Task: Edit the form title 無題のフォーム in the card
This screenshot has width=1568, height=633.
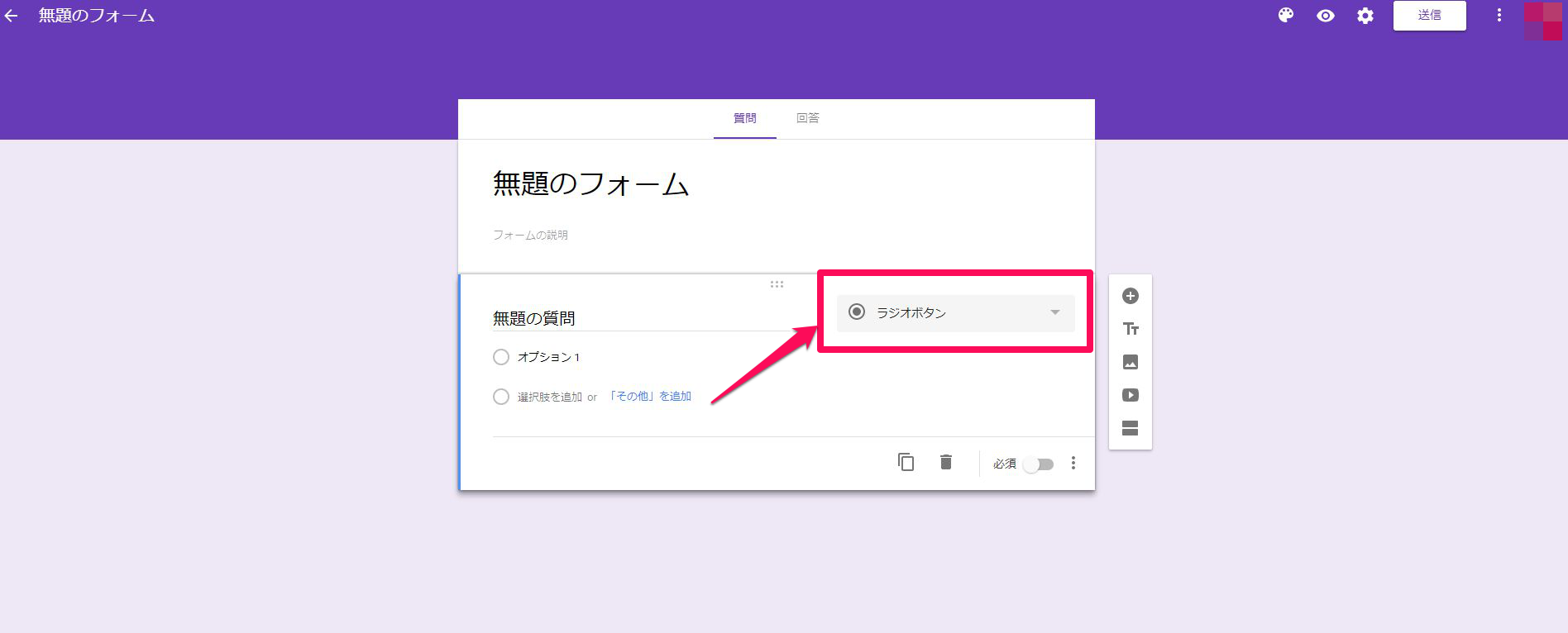Action: pyautogui.click(x=590, y=183)
